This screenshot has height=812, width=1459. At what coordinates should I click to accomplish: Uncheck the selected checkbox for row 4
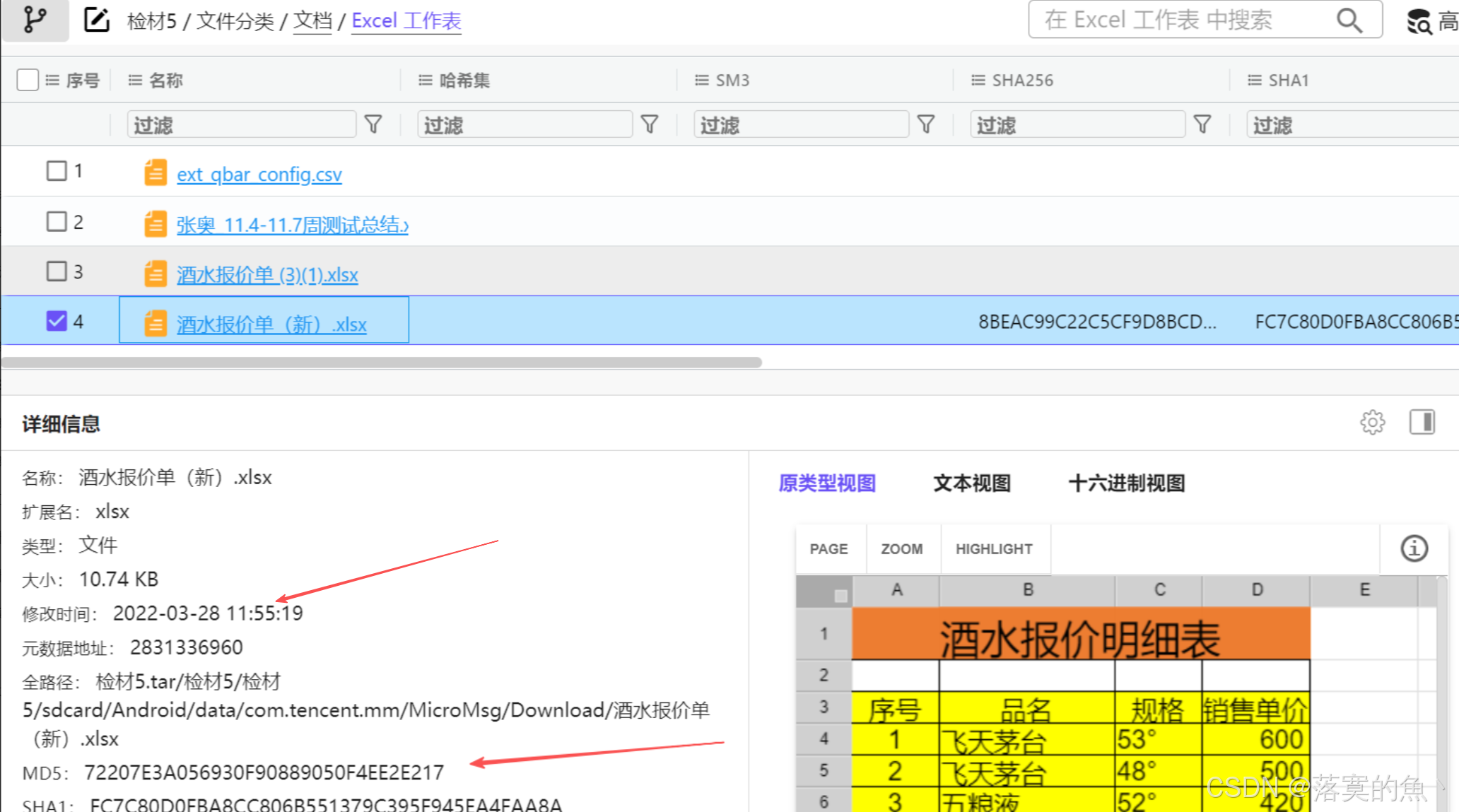point(57,321)
